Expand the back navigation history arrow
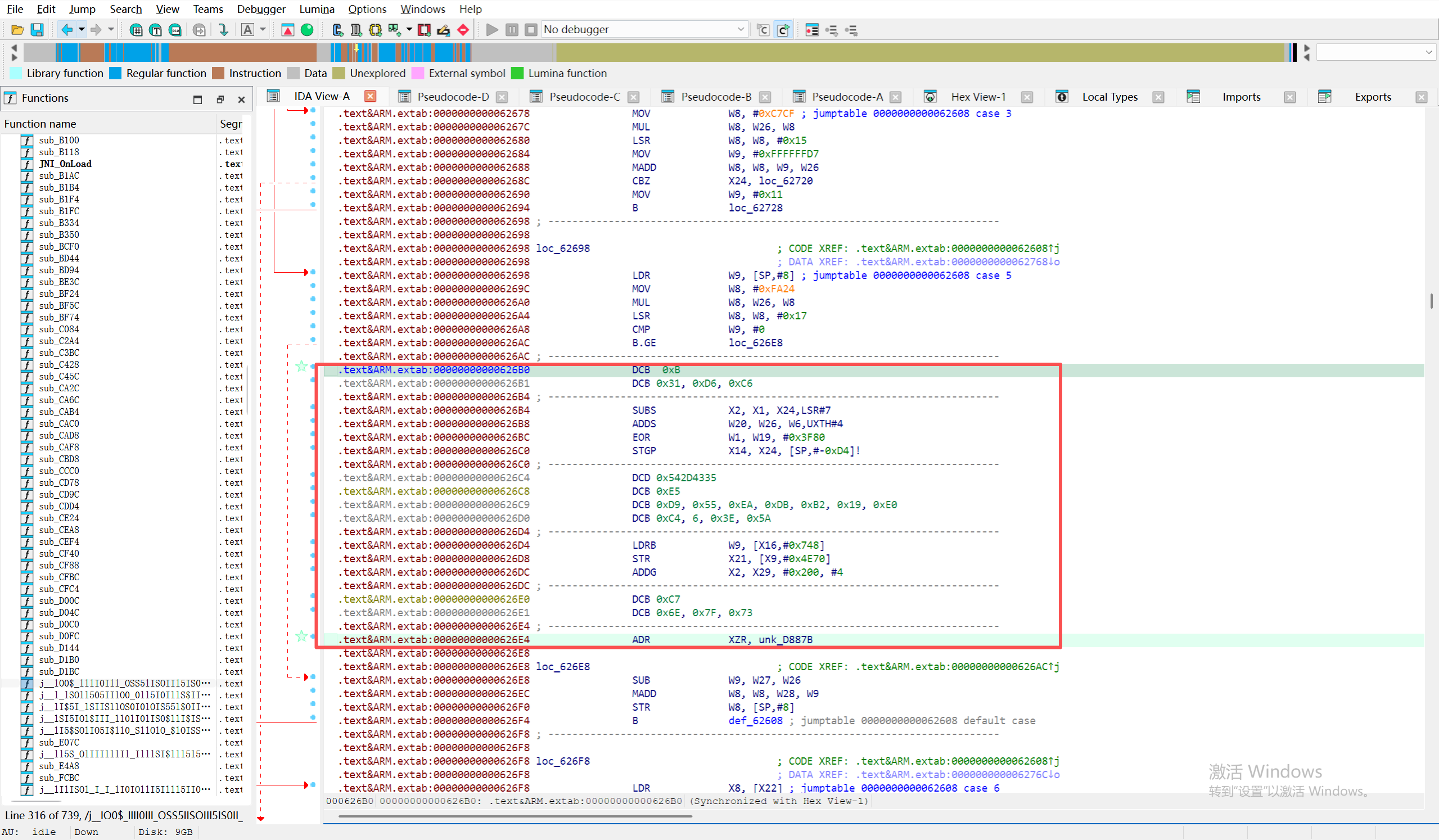1439x840 pixels. pyautogui.click(x=82, y=30)
